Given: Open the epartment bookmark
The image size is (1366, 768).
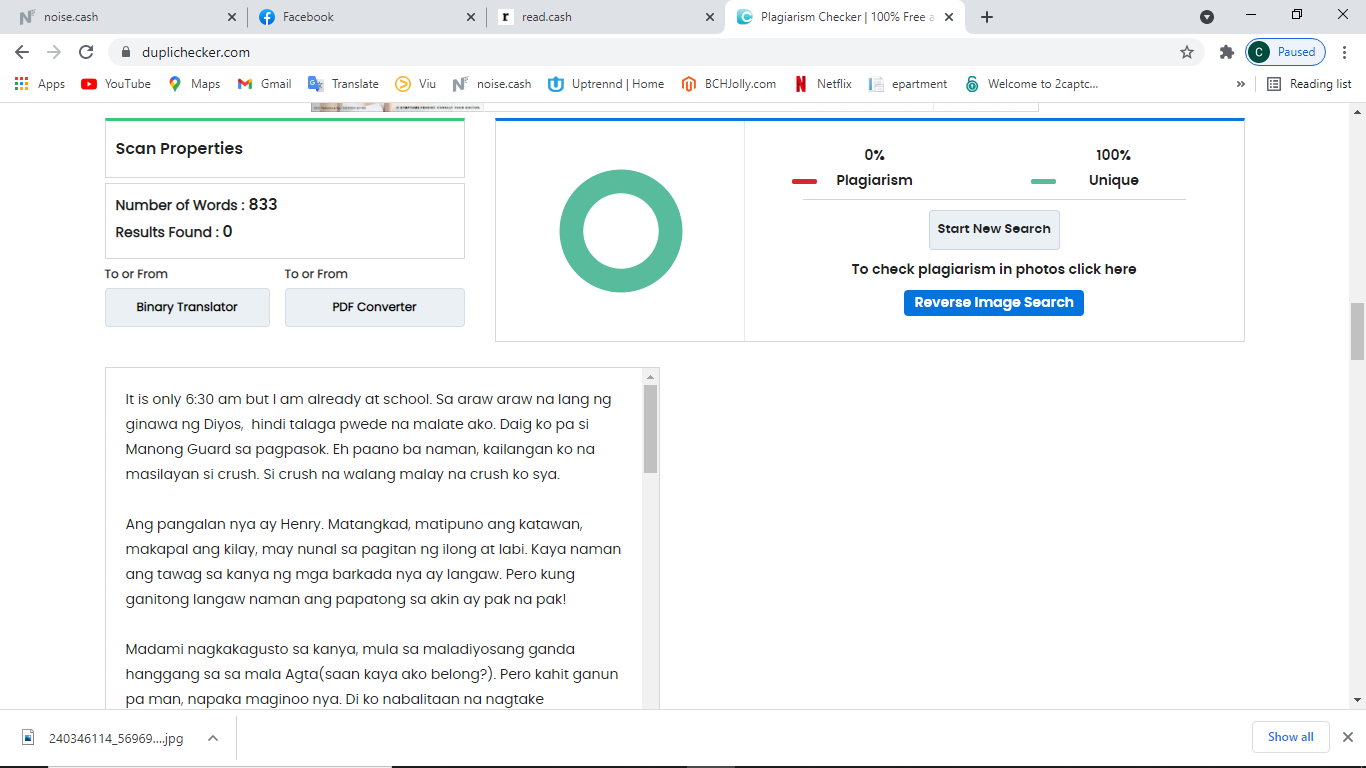Looking at the screenshot, I should coord(908,84).
